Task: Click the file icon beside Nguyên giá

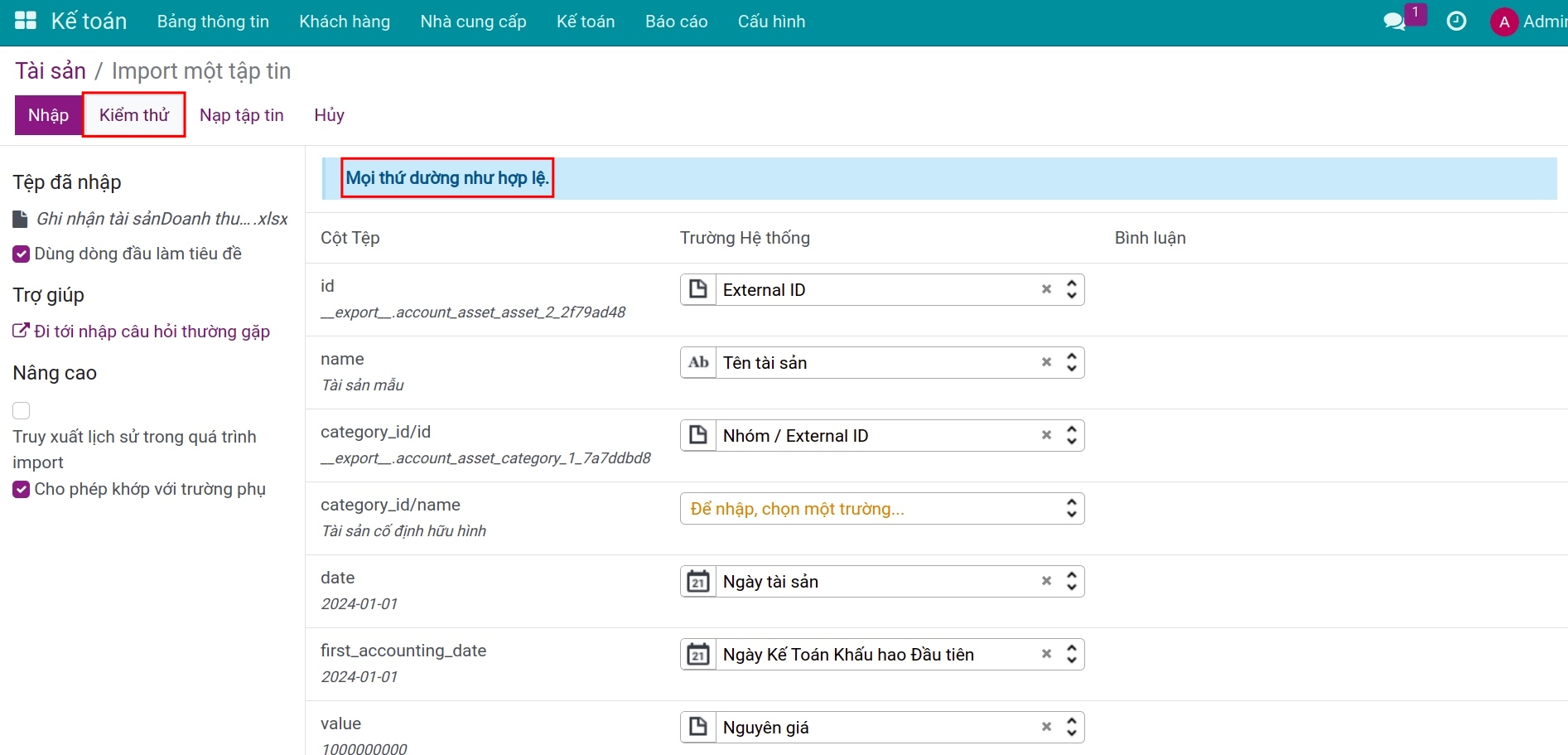Action: [x=698, y=728]
